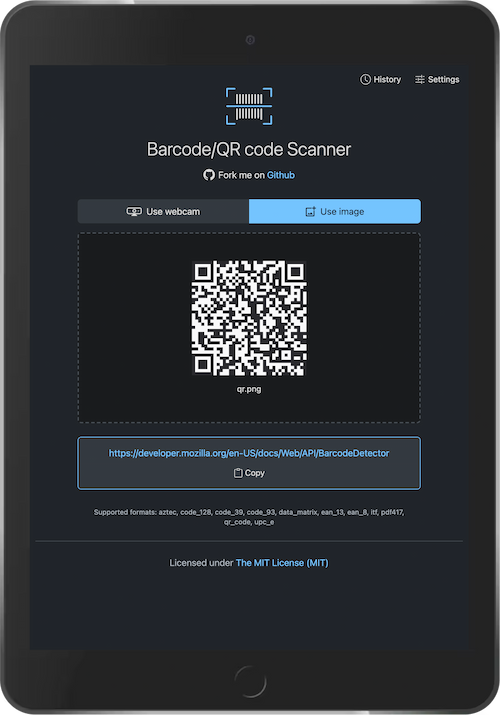Click the webcam icon in the tab

pos(134,212)
